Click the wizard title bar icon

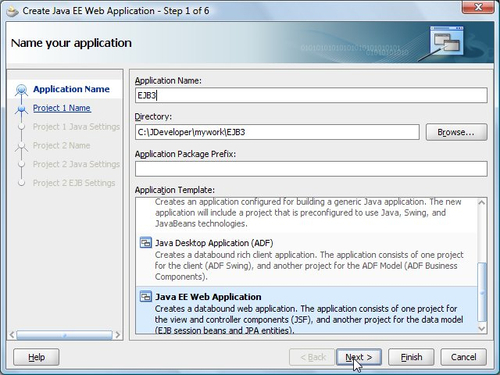13,11
